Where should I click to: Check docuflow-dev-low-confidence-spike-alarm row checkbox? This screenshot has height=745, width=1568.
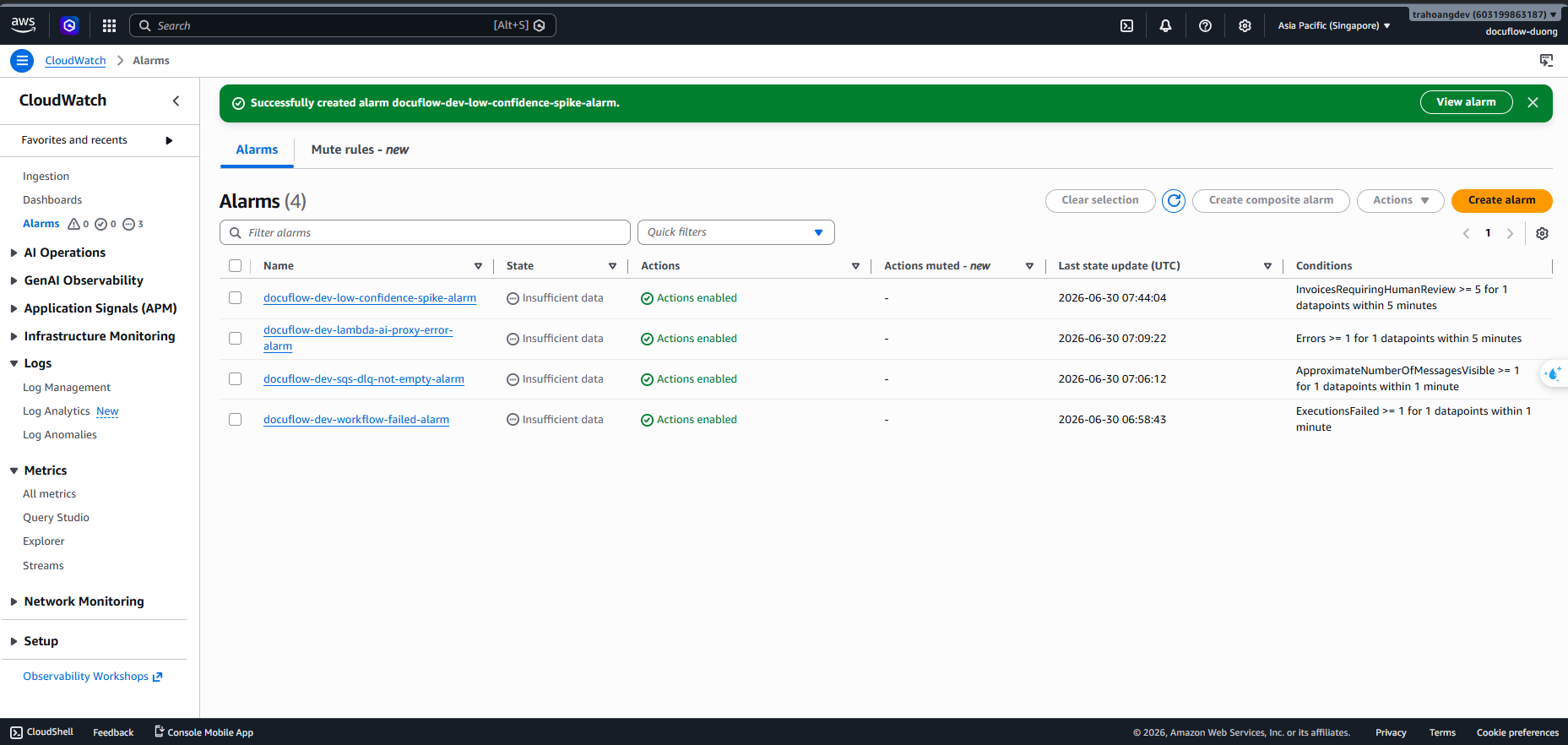coord(236,298)
